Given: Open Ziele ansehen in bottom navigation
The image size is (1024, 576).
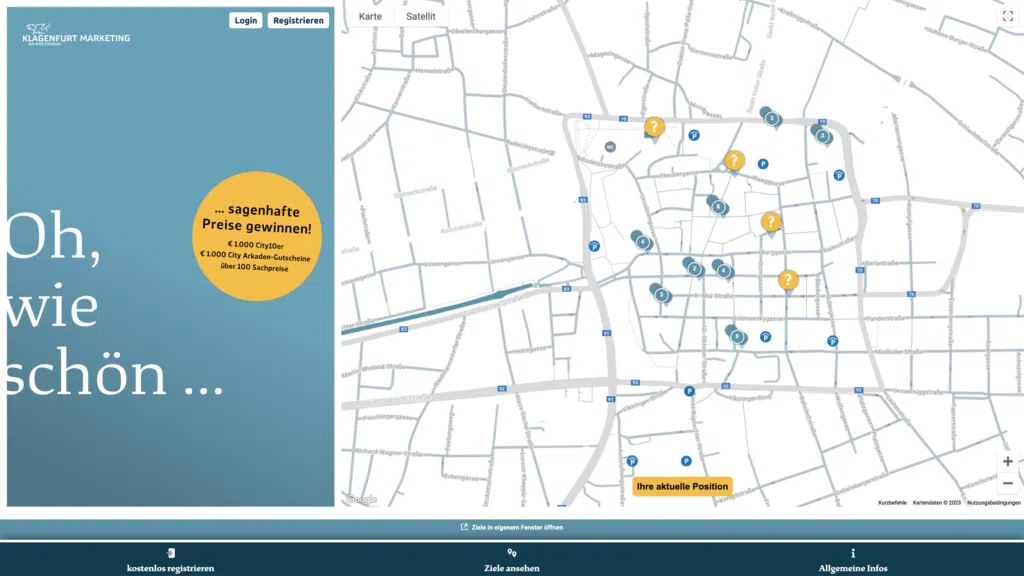Looking at the screenshot, I should [x=512, y=567].
